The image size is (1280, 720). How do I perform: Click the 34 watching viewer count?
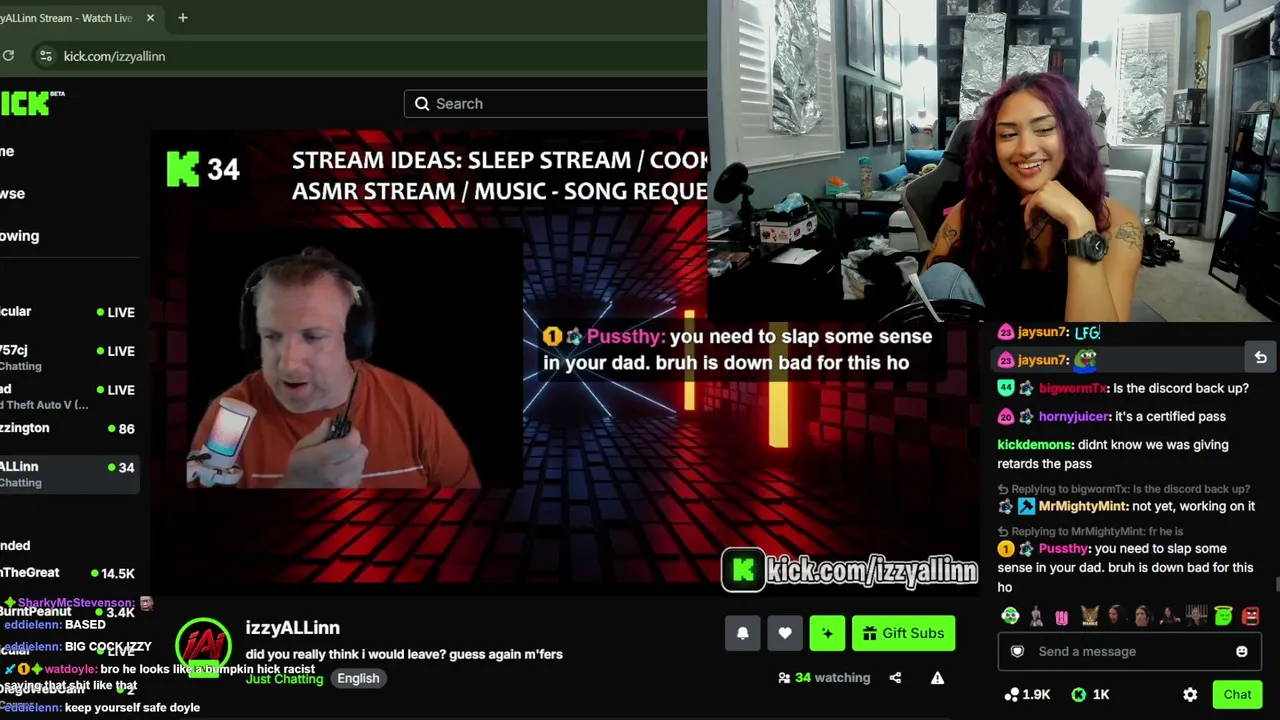point(824,678)
